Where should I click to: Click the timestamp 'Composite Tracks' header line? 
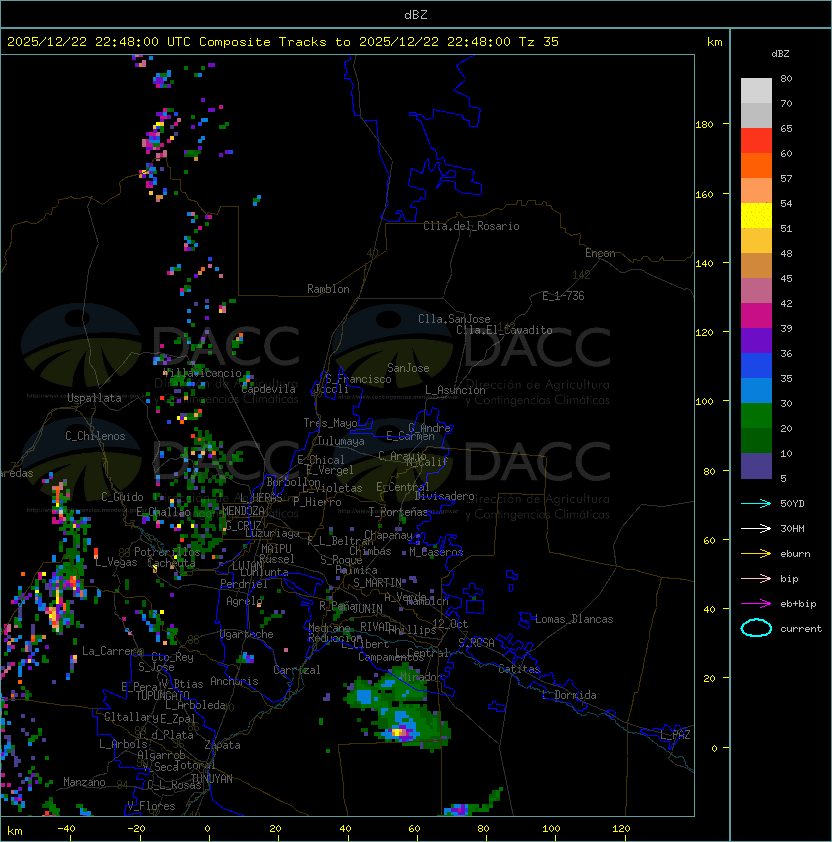tap(283, 42)
